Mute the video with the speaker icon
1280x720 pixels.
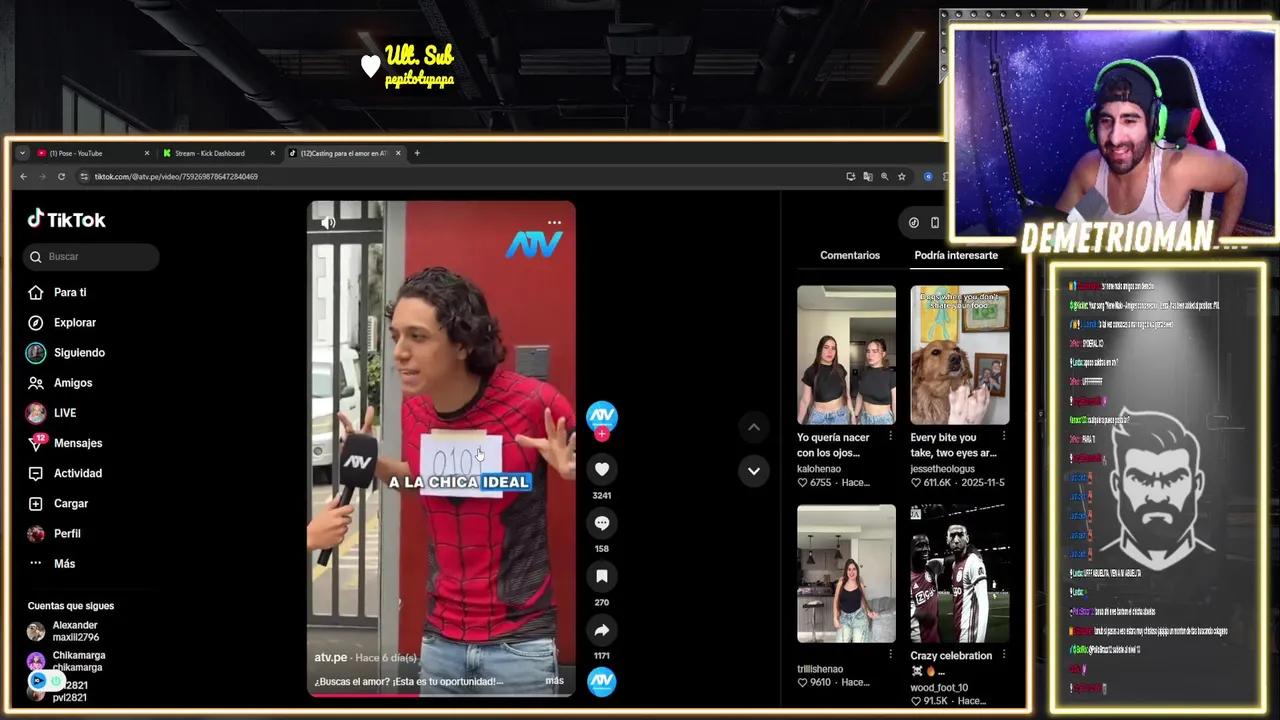328,222
